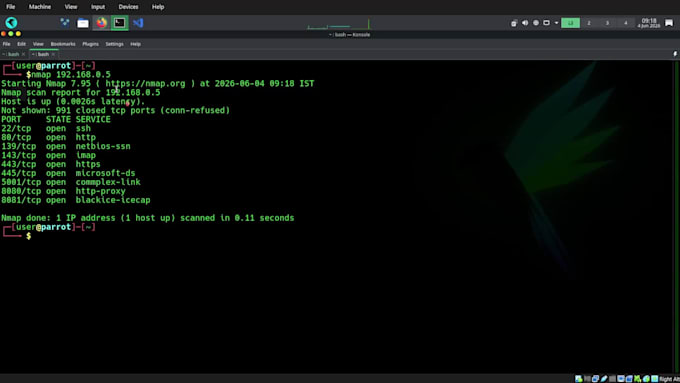The height and width of the screenshot is (383, 680).
Task: Close the second bash tab
Action: (x=53, y=54)
